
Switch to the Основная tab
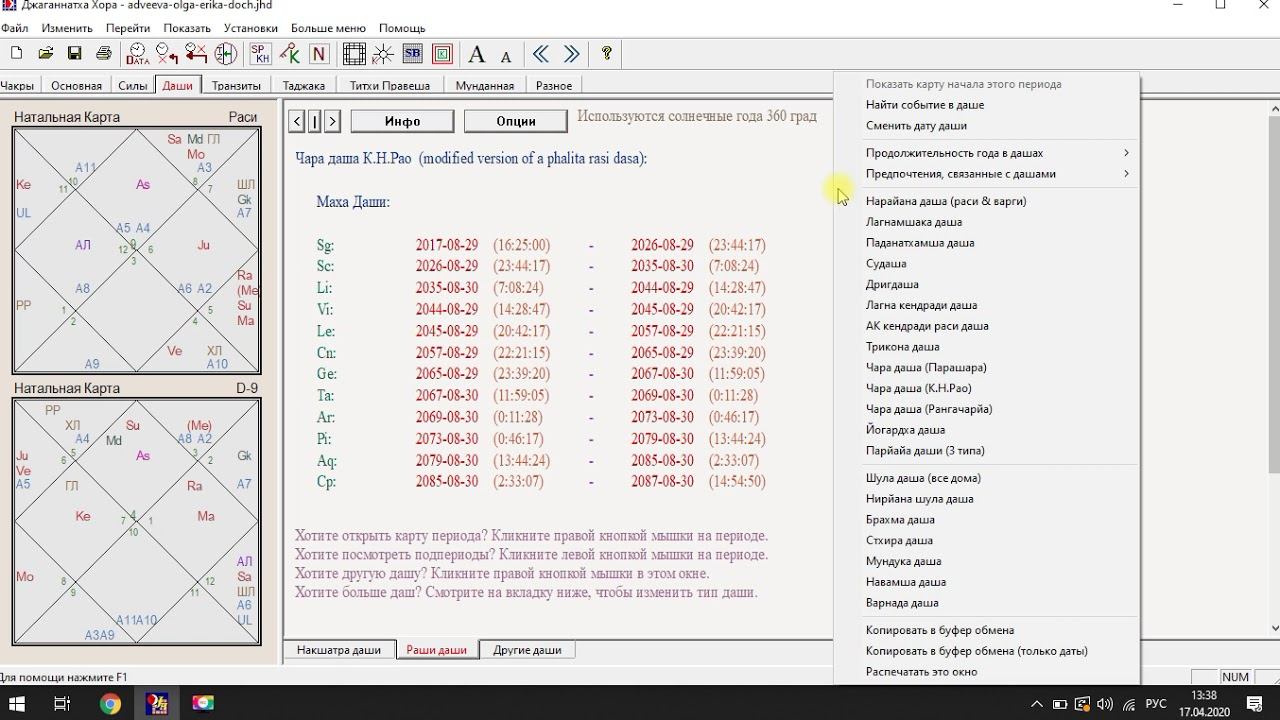pyautogui.click(x=76, y=86)
